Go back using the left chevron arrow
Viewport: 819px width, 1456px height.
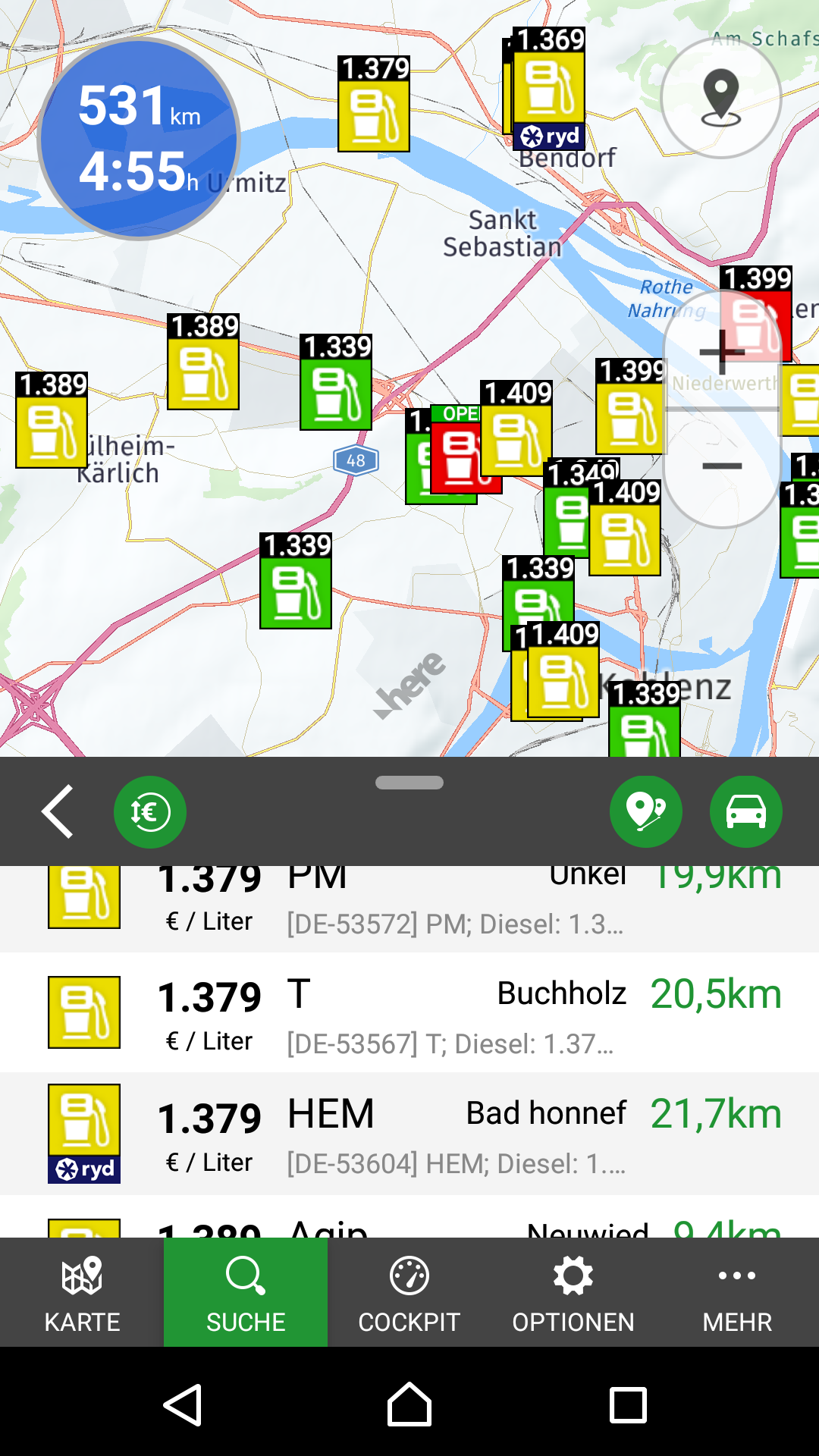(58, 812)
